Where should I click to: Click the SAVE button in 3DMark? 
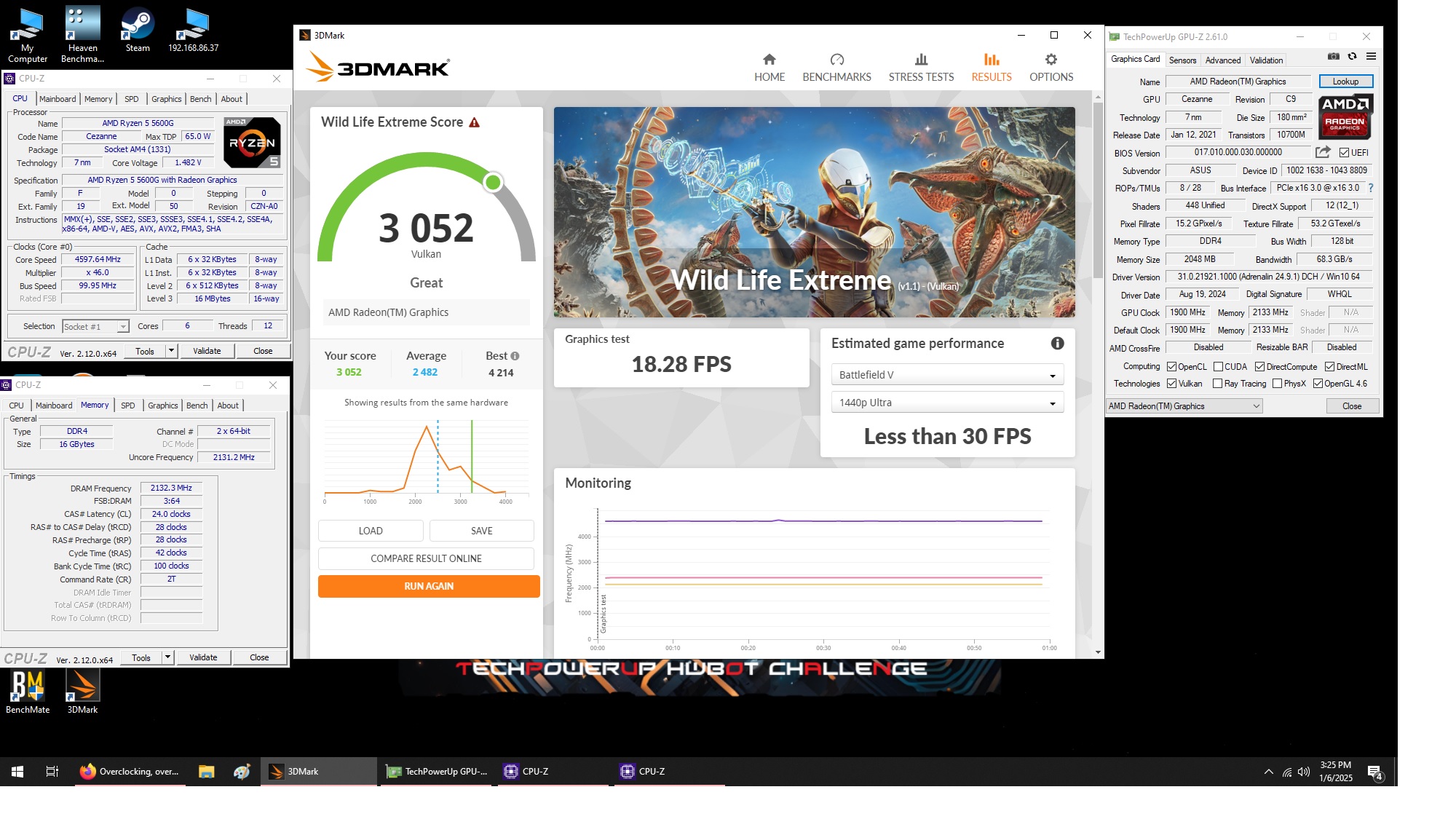point(481,531)
